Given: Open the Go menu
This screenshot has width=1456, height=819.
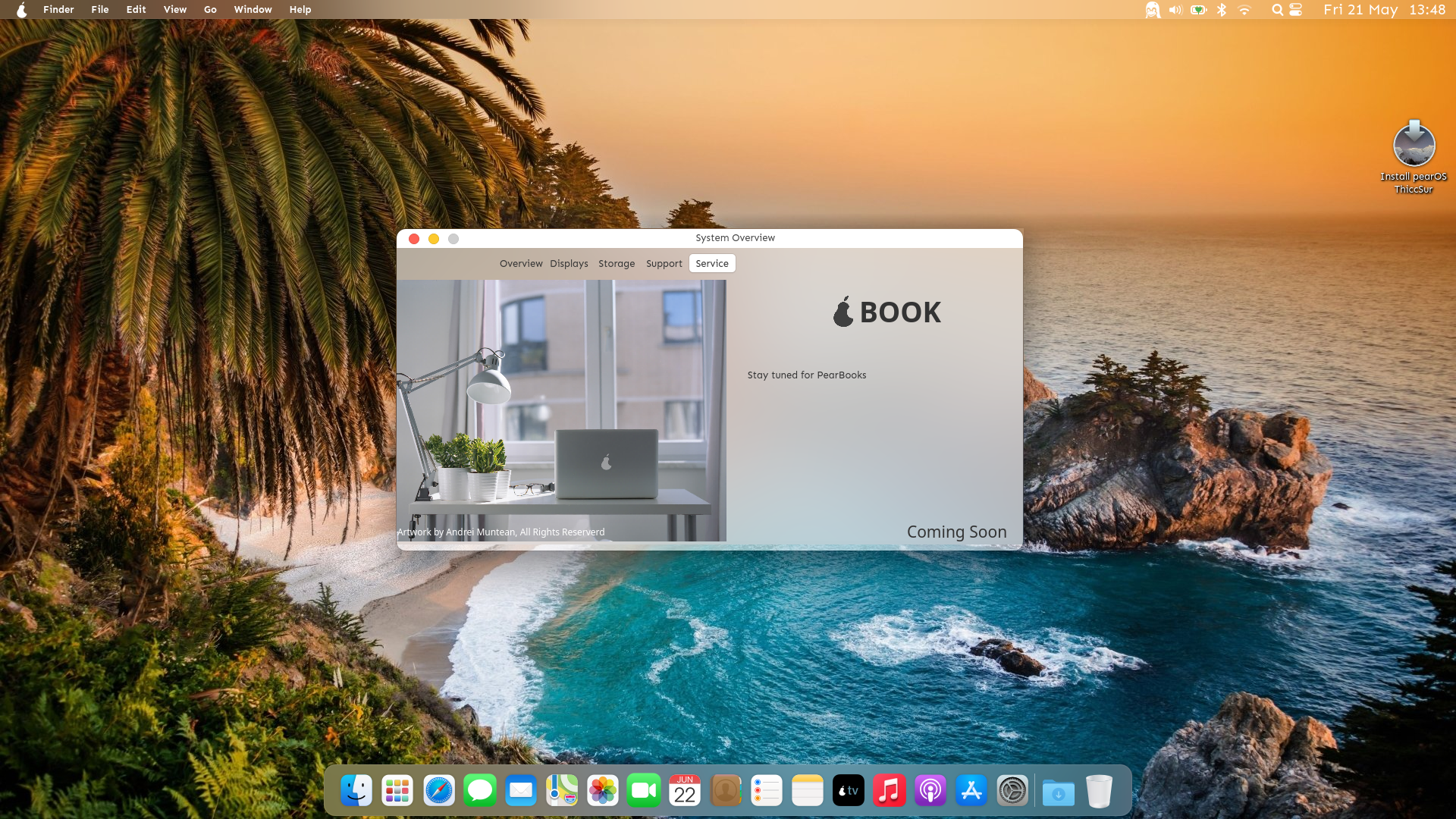Looking at the screenshot, I should pyautogui.click(x=210, y=10).
